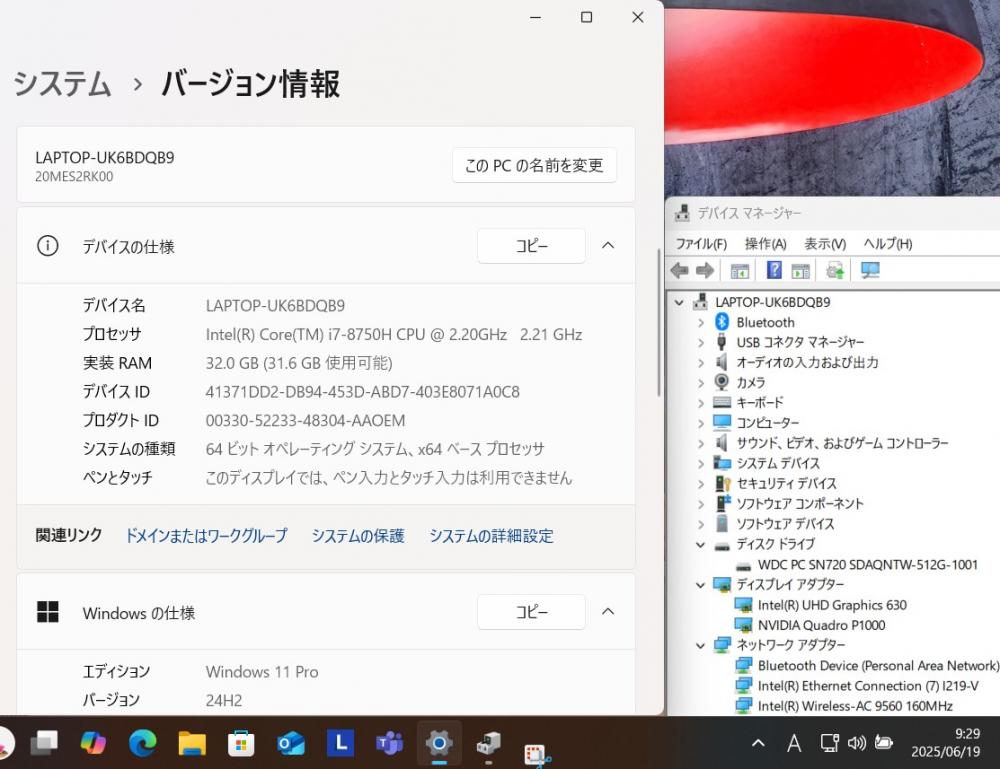
Task: Select Intel(R) Ethernet Connection (7) I219-V
Action: (868, 685)
